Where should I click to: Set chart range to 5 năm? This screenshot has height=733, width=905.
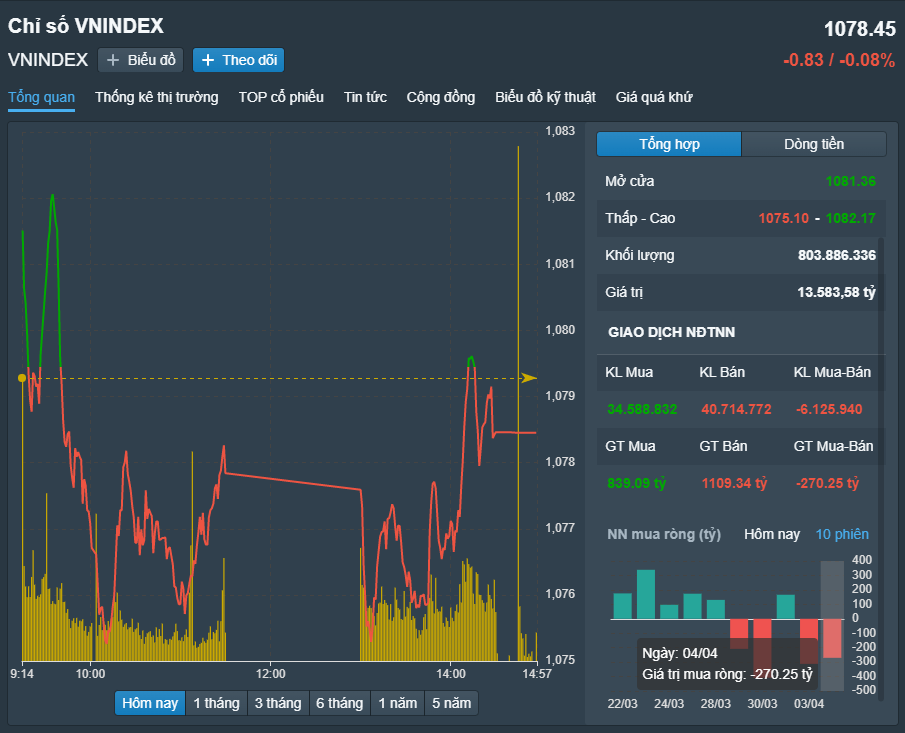tap(451, 703)
